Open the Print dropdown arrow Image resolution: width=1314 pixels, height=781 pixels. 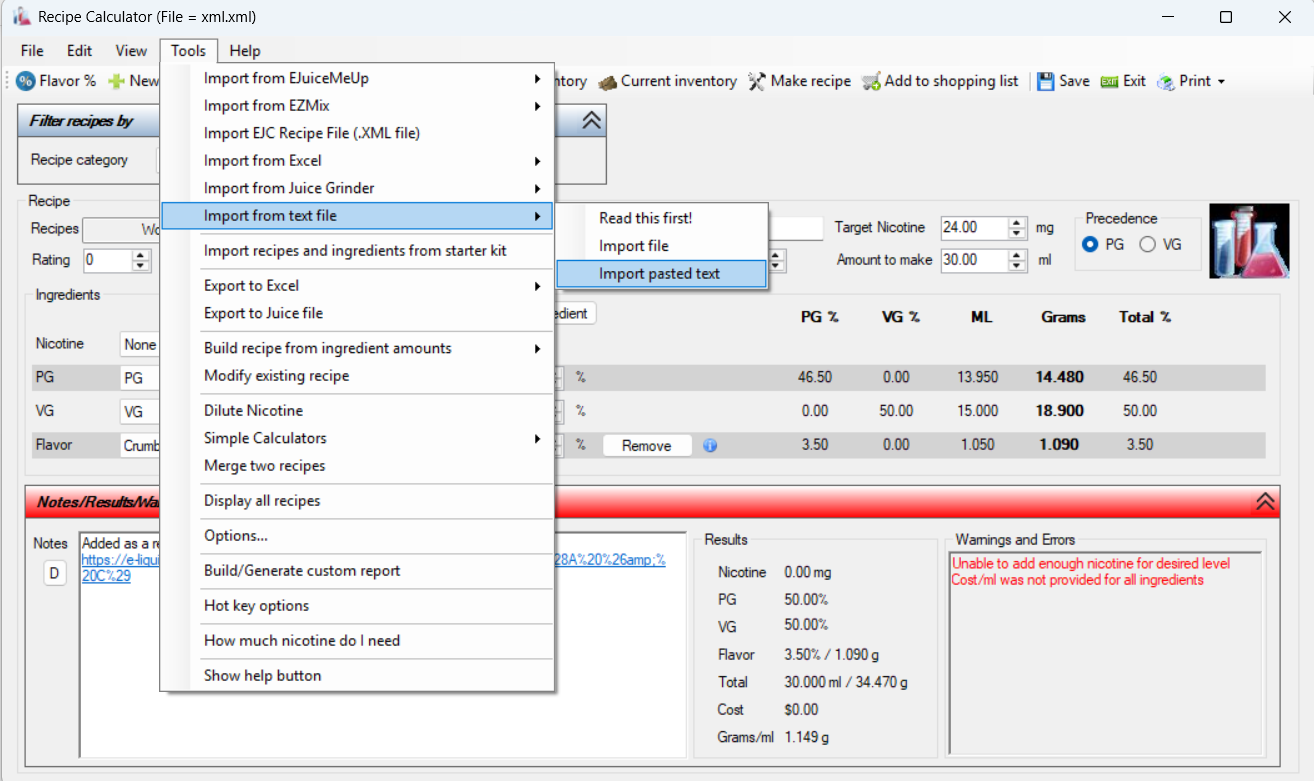1221,82
